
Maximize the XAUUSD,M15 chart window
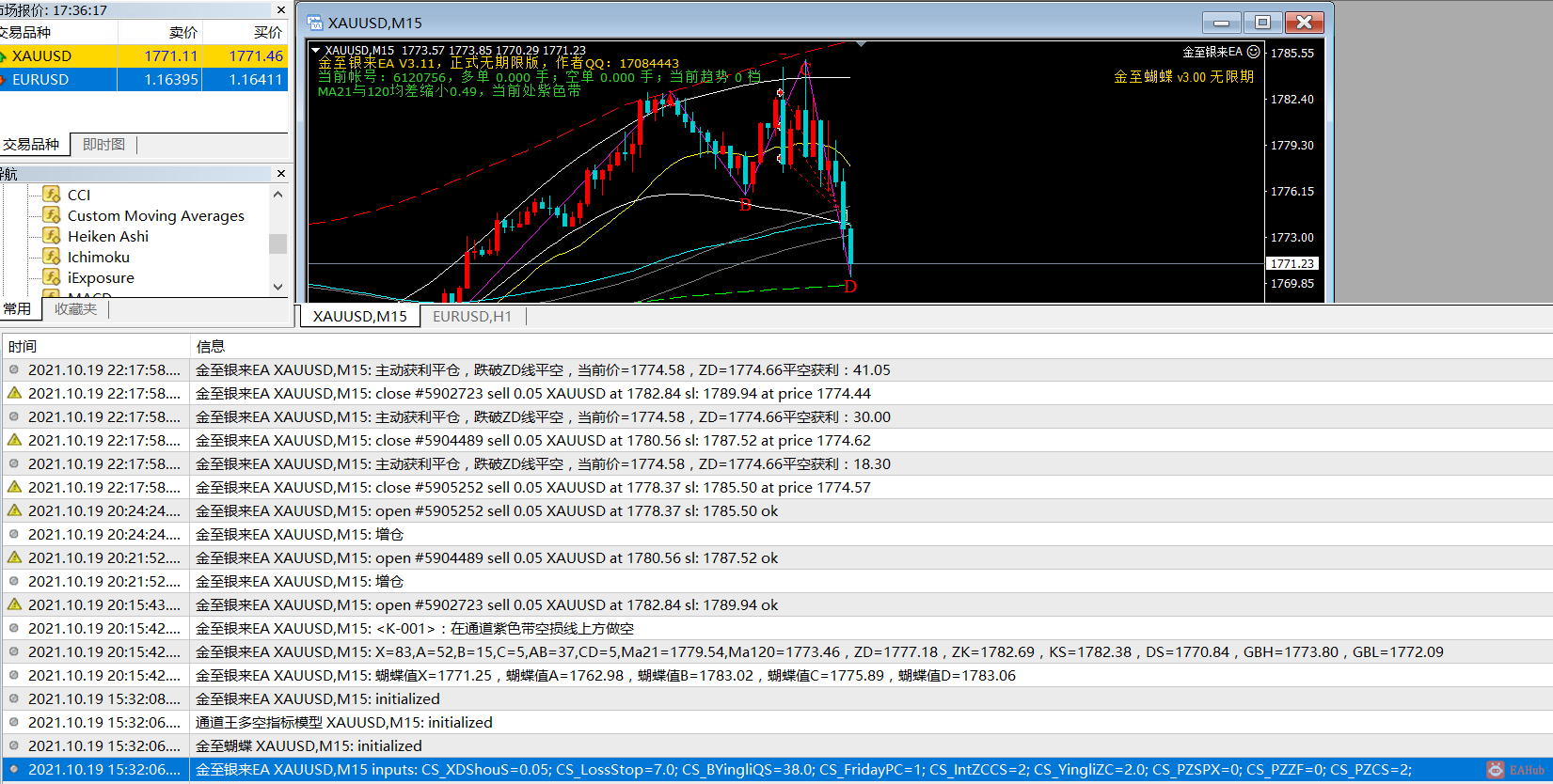point(1262,23)
